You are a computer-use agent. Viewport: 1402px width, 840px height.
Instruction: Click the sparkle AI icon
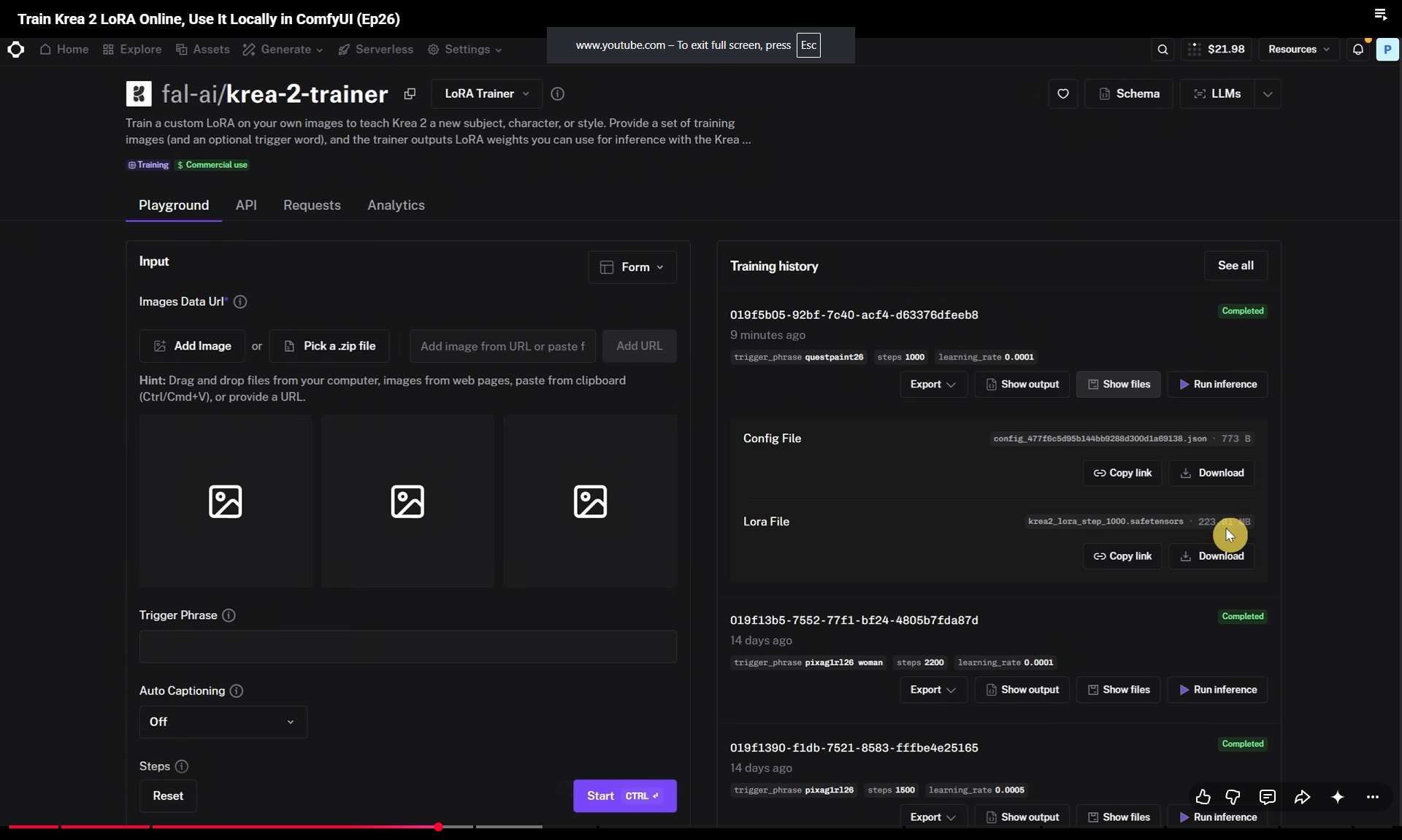pos(1337,797)
